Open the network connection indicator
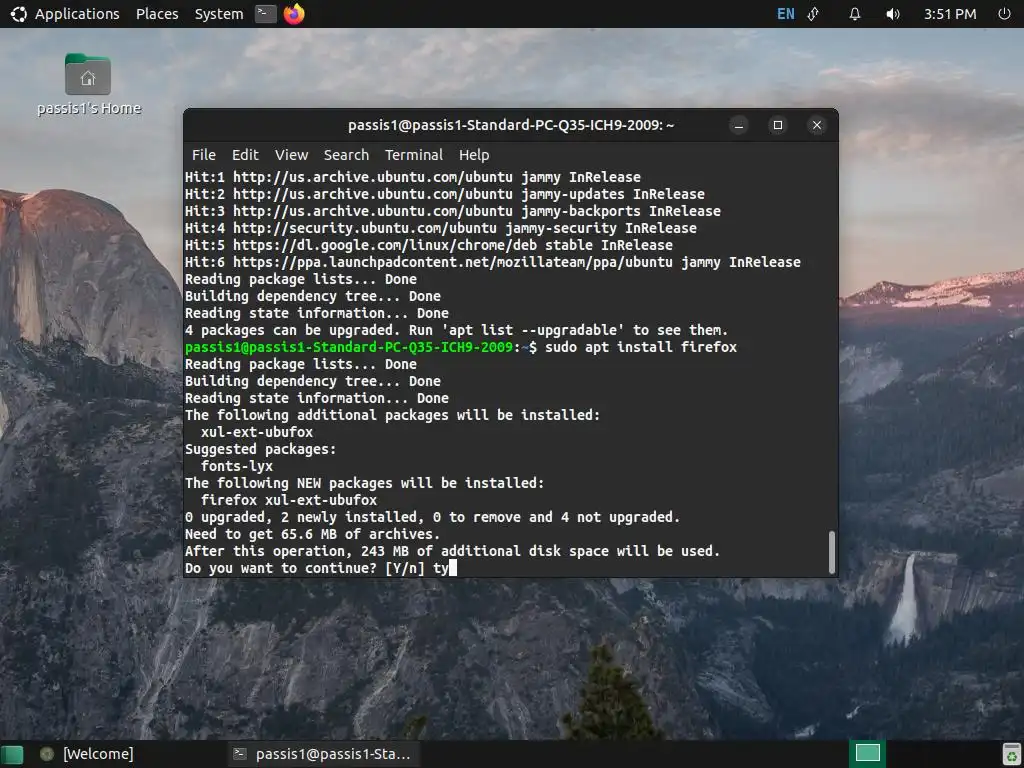This screenshot has width=1024, height=768. click(814, 14)
